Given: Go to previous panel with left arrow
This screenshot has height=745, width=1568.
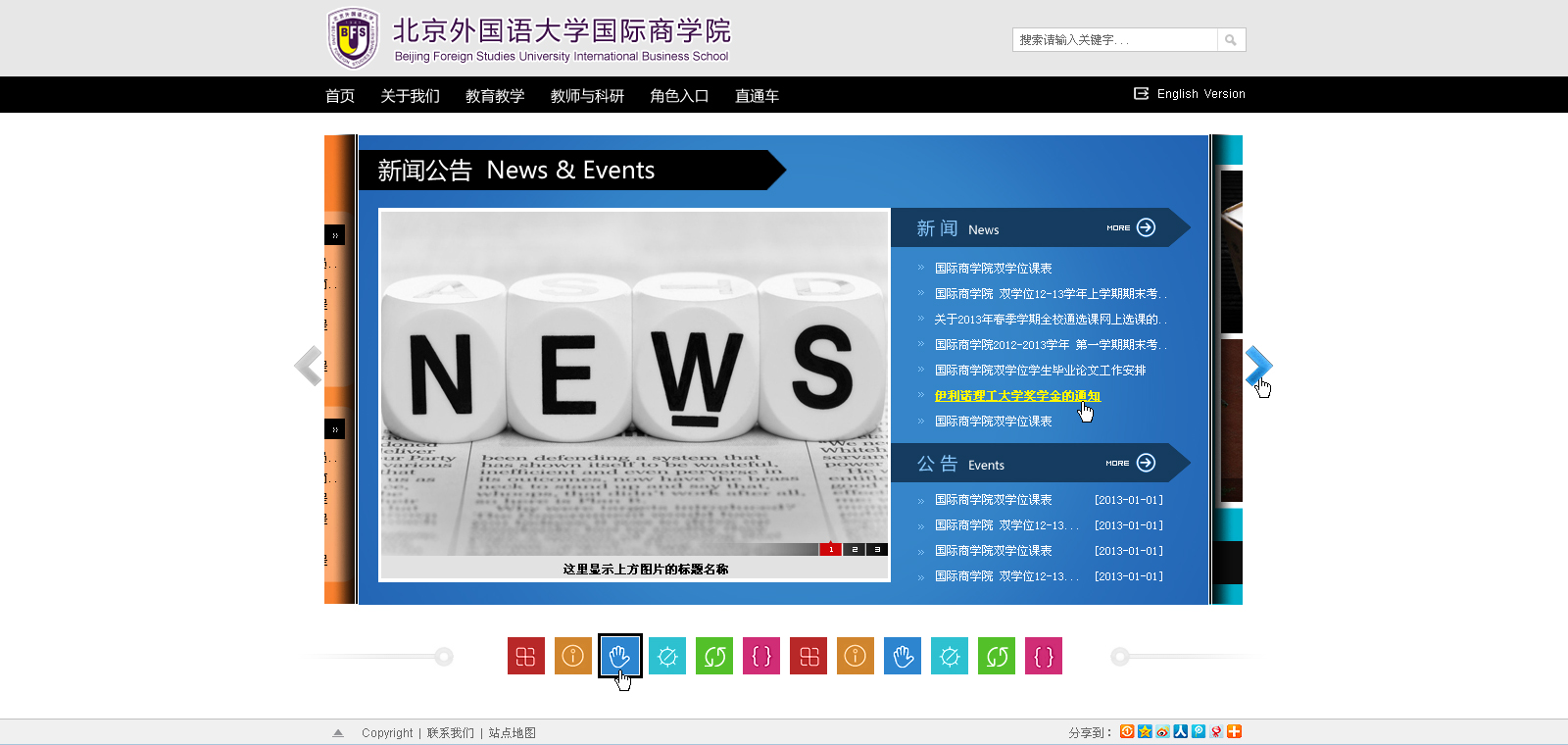Looking at the screenshot, I should [x=308, y=366].
